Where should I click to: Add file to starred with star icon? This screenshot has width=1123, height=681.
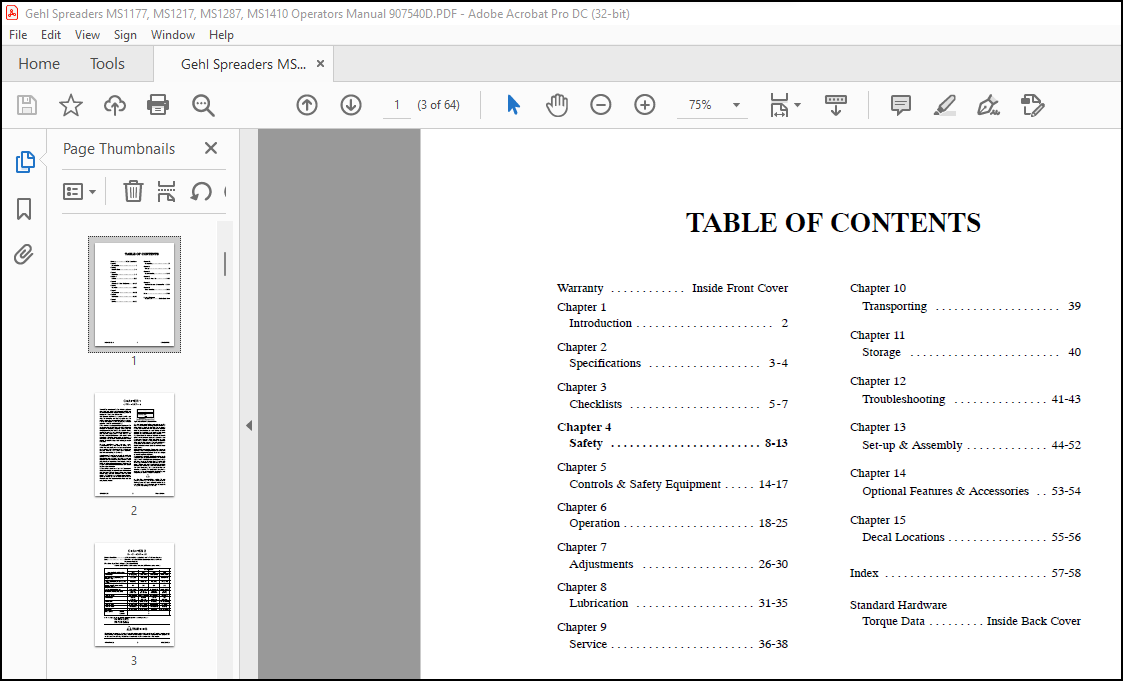coord(71,105)
